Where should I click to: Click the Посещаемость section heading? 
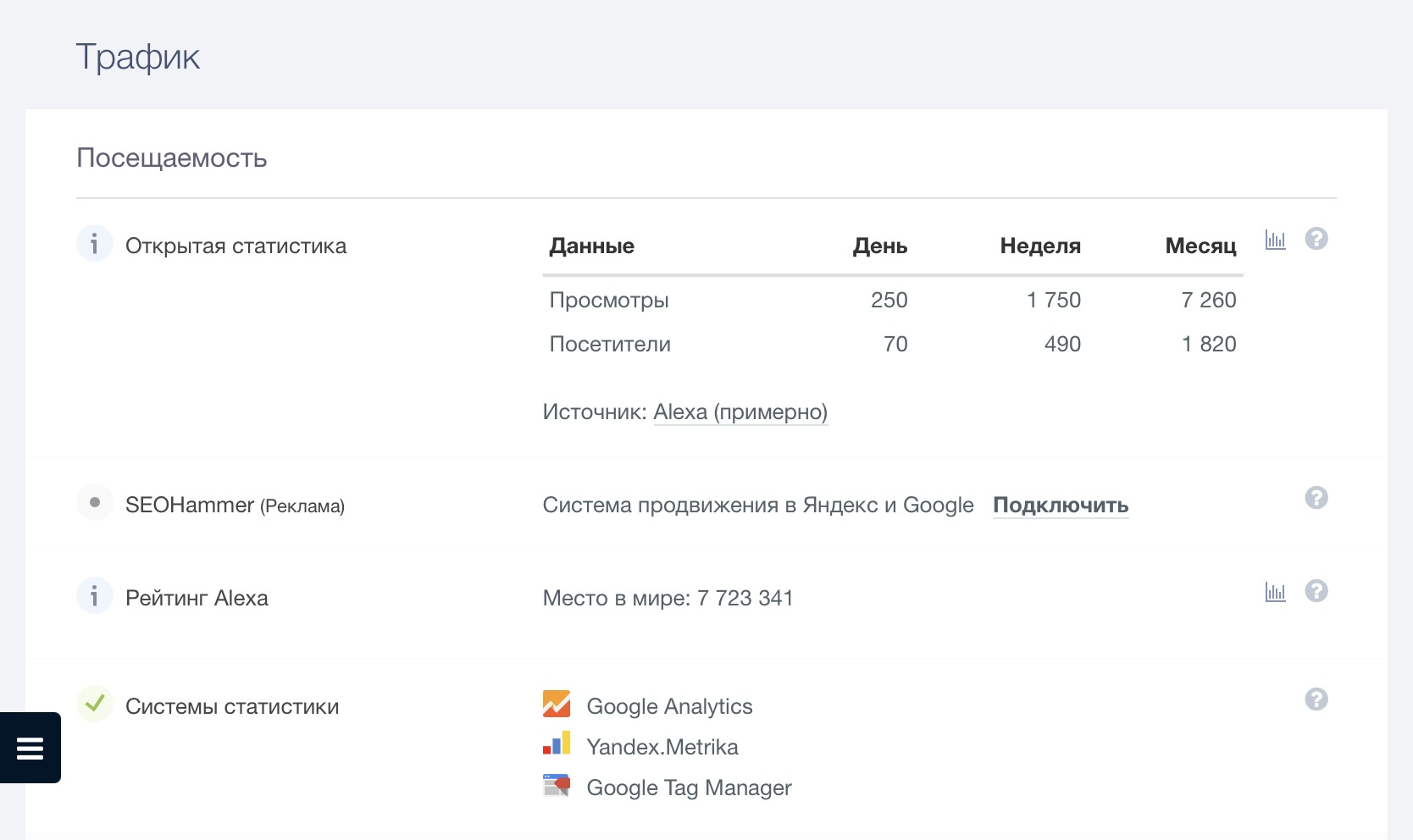171,158
